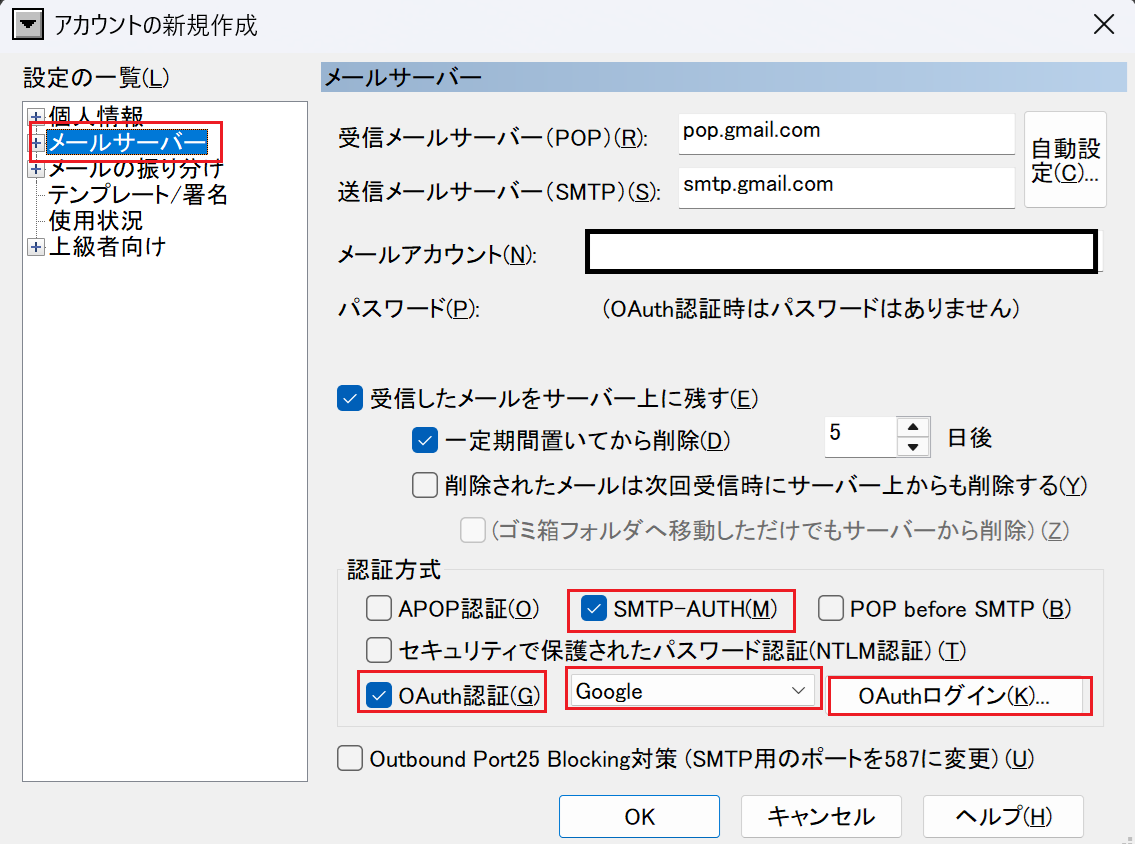This screenshot has height=844, width=1135.
Task: Enable APOP認証 checkbox
Action: (x=379, y=608)
